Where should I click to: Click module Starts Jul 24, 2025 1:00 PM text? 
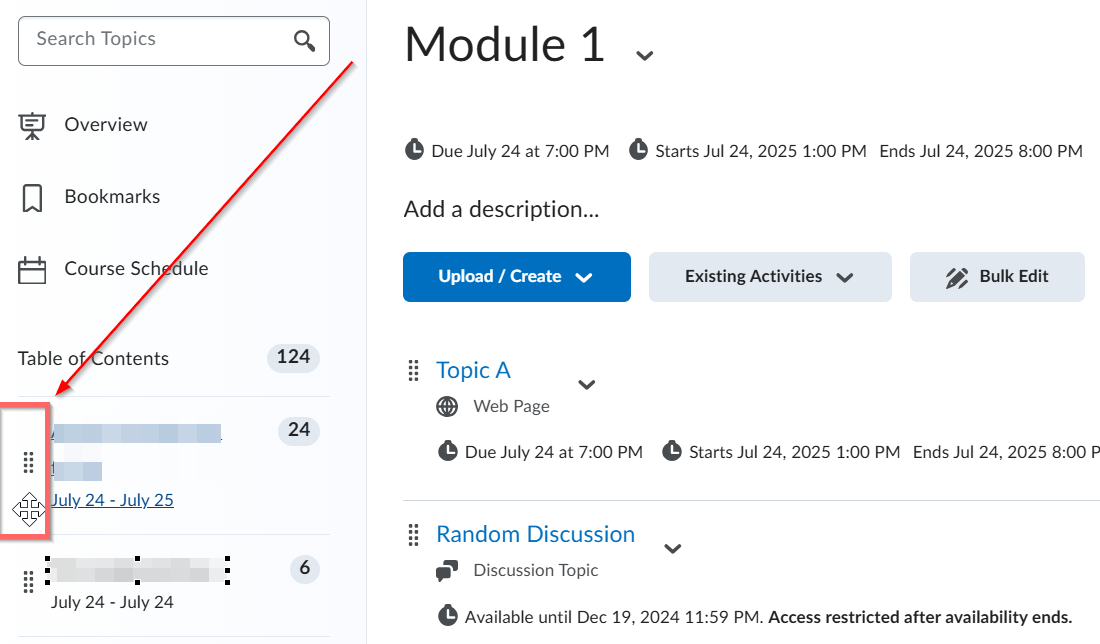point(760,151)
